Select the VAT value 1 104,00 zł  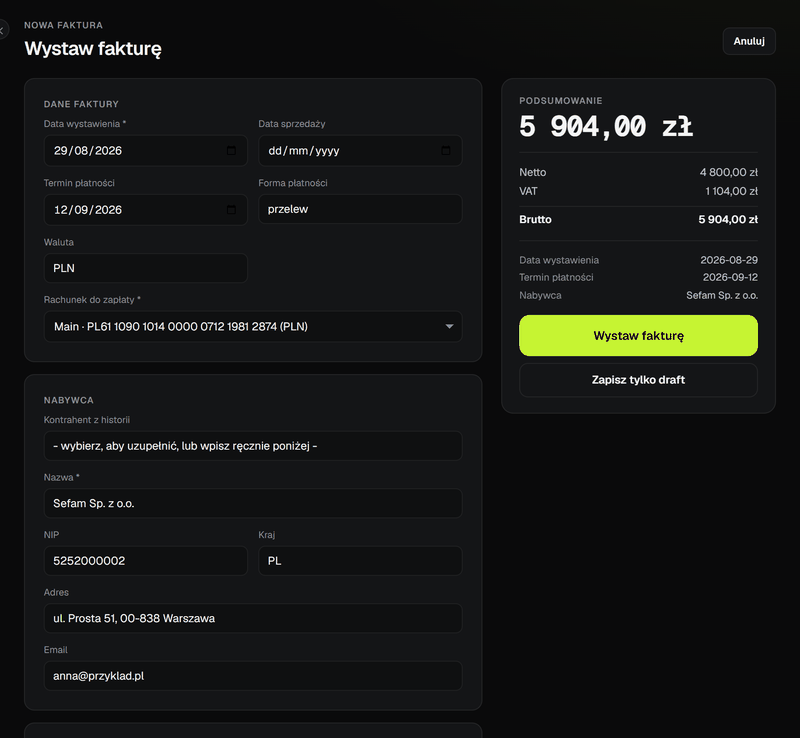coord(732,191)
